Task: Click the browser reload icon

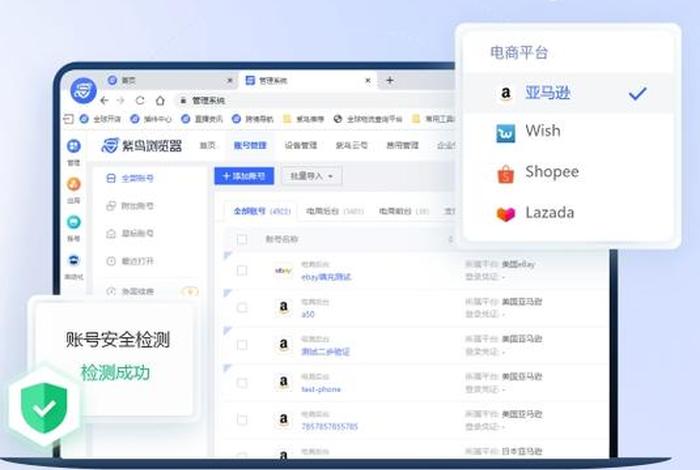Action: point(140,100)
